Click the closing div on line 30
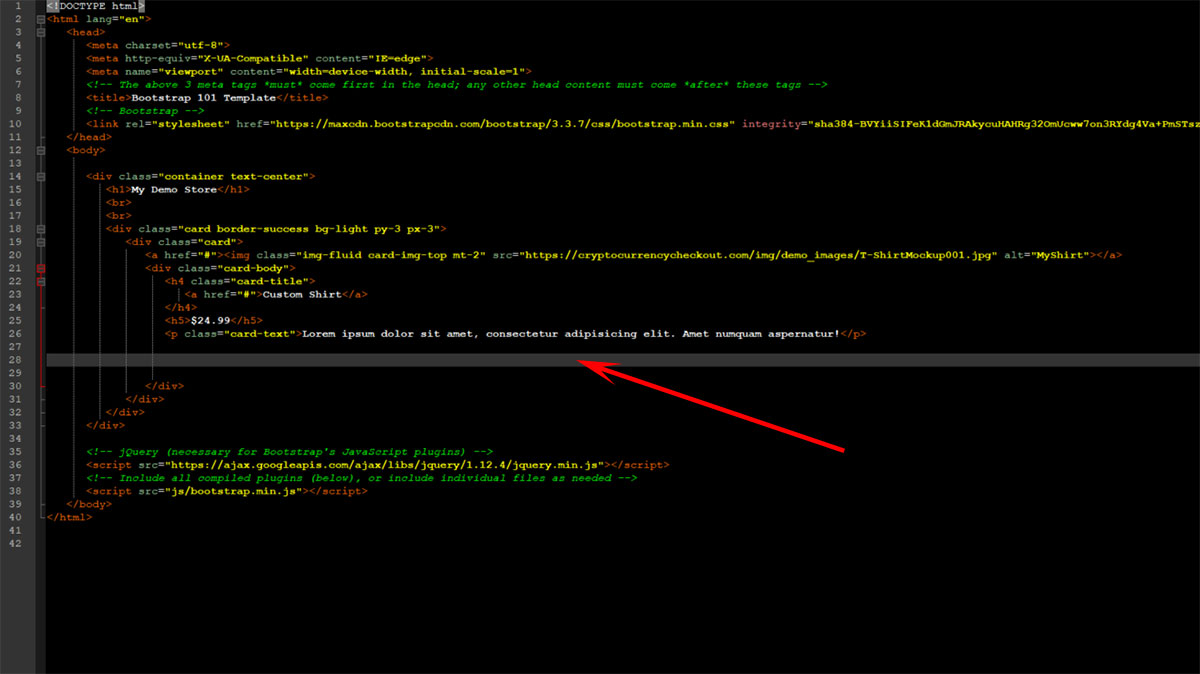The width and height of the screenshot is (1200, 674). click(165, 385)
